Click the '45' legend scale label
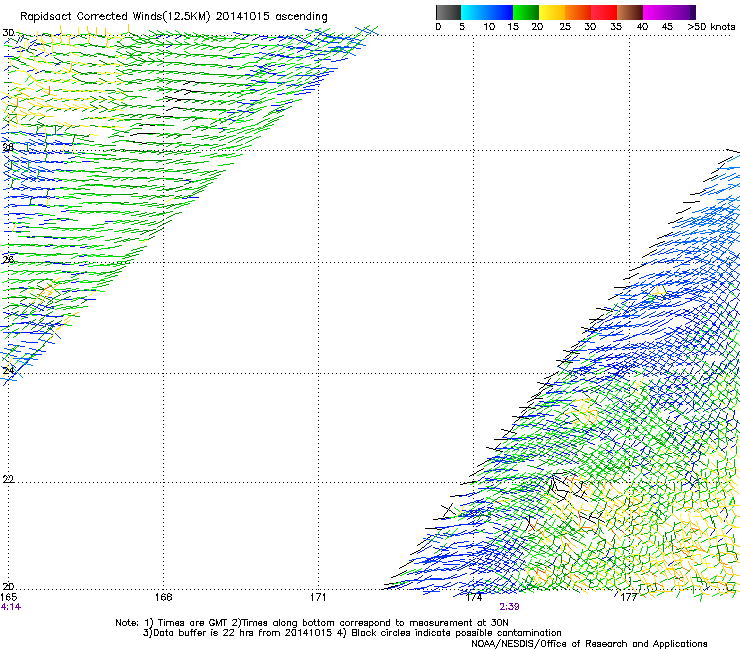 pos(667,27)
